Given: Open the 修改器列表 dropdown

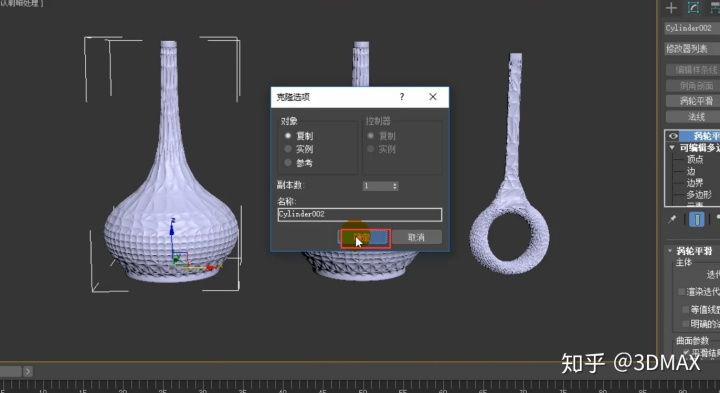Looking at the screenshot, I should point(692,48).
